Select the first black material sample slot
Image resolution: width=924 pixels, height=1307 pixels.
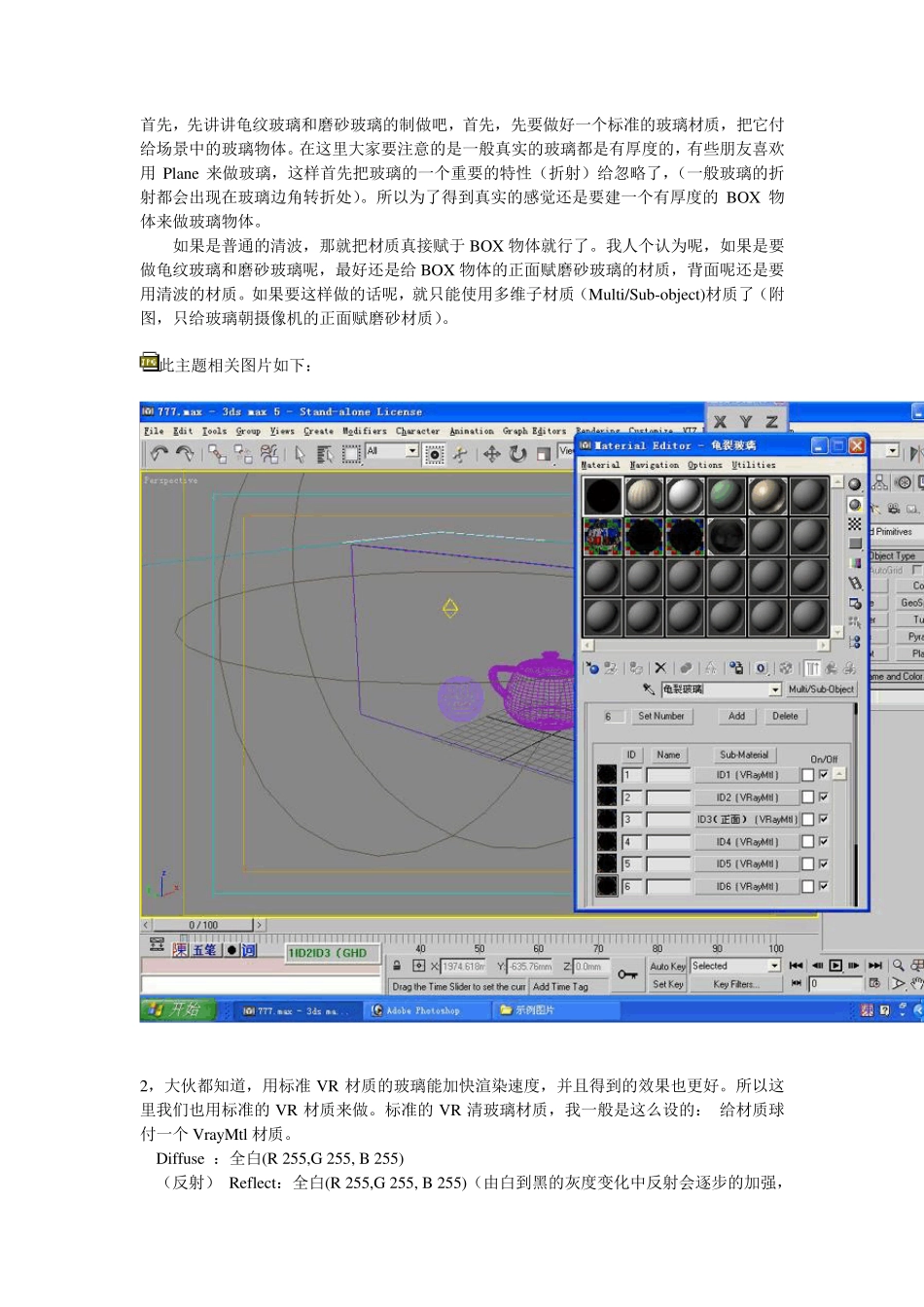602,496
